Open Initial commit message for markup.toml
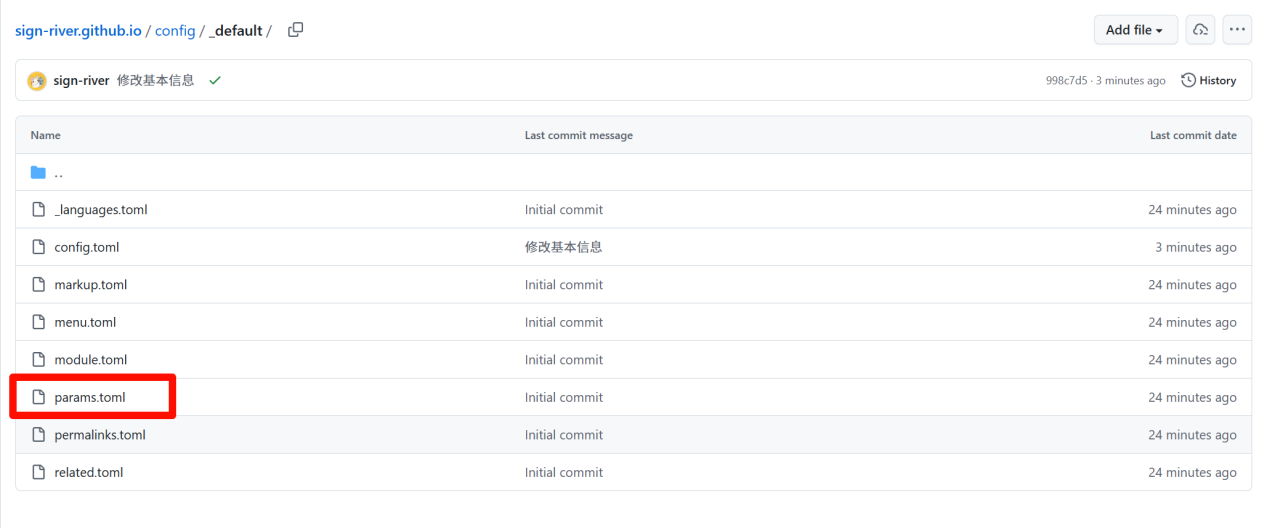The width and height of the screenshot is (1267, 528). click(564, 285)
